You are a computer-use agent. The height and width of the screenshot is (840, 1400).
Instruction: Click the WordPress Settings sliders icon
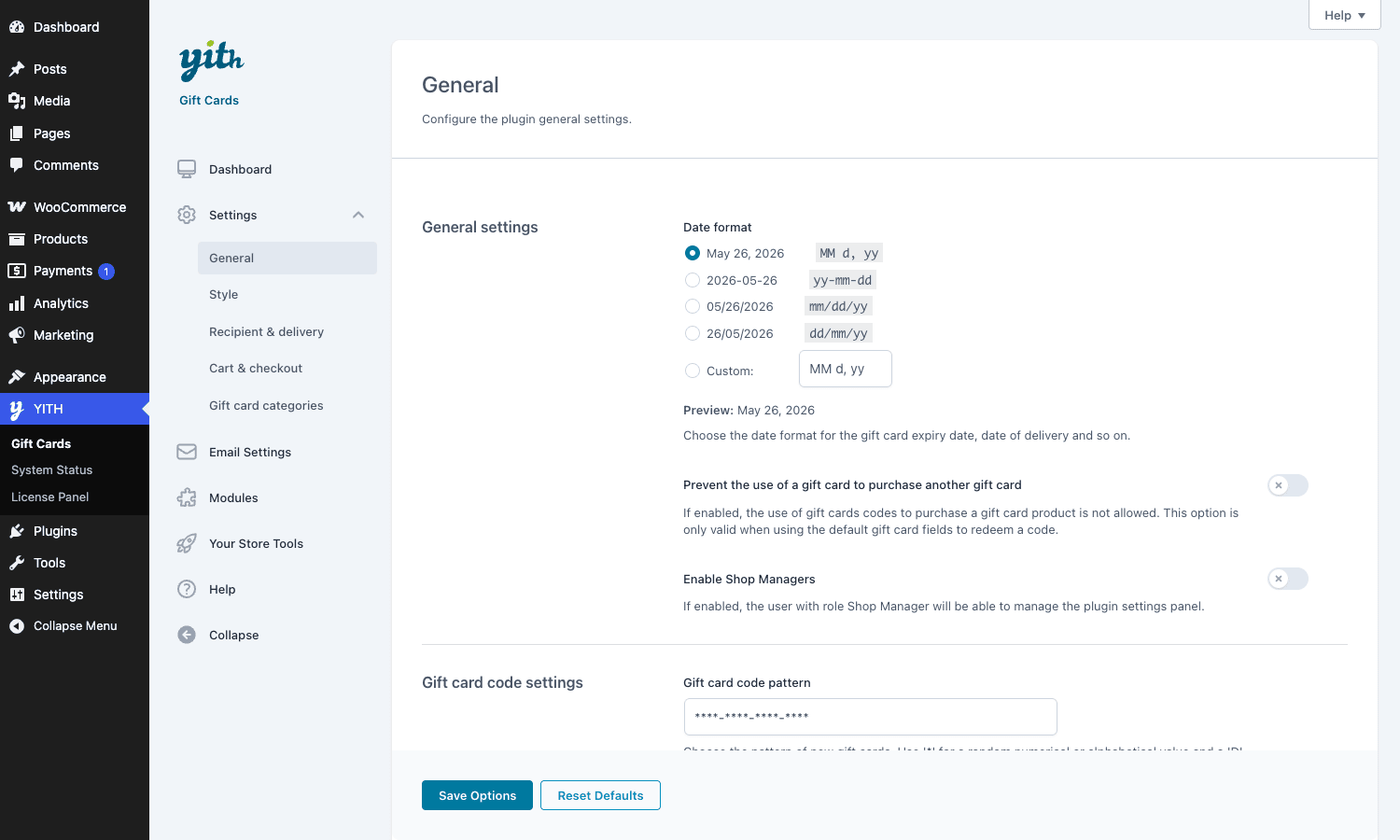pyautogui.click(x=17, y=595)
